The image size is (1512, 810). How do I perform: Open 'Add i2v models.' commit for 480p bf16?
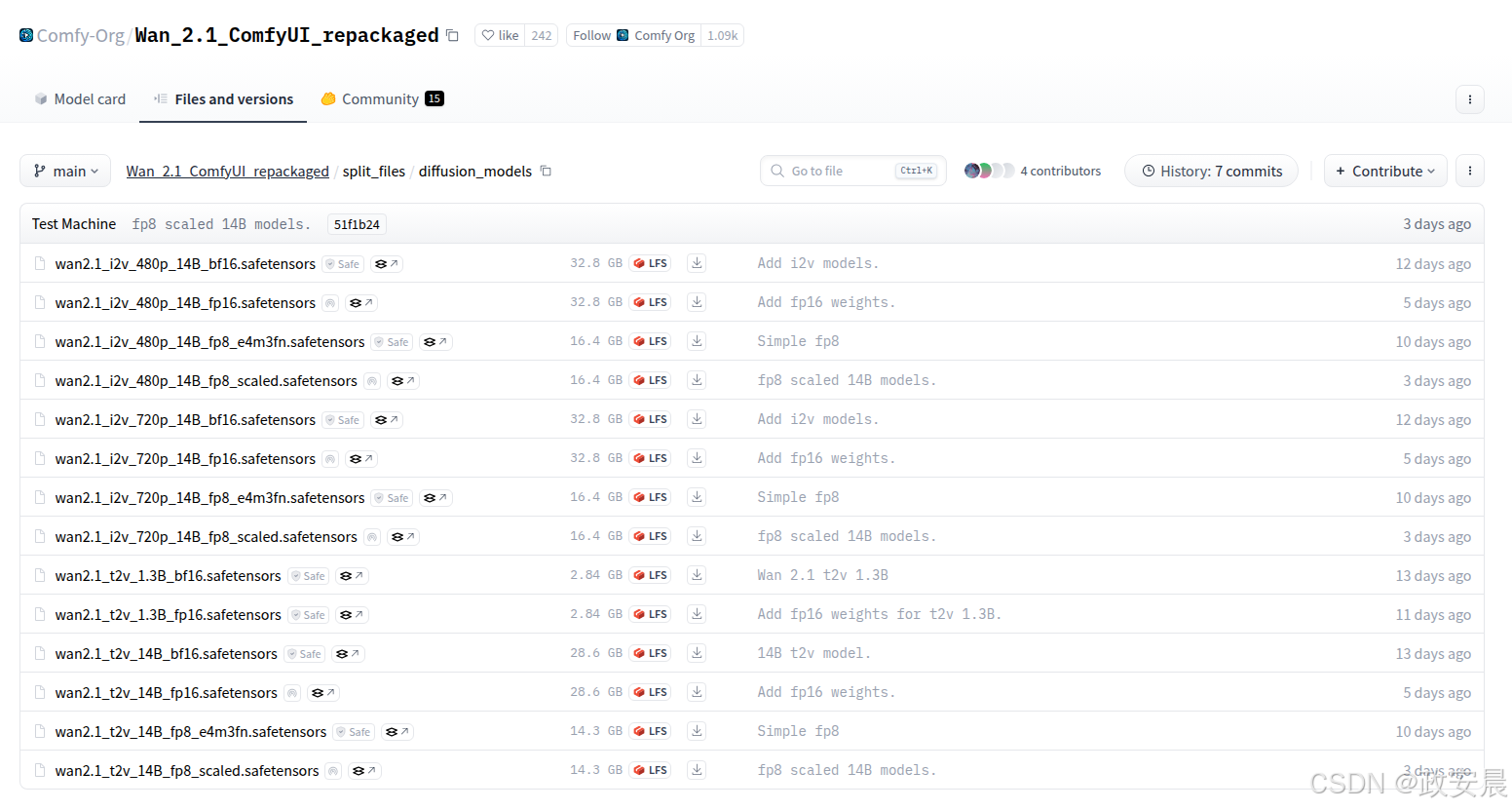coord(817,263)
